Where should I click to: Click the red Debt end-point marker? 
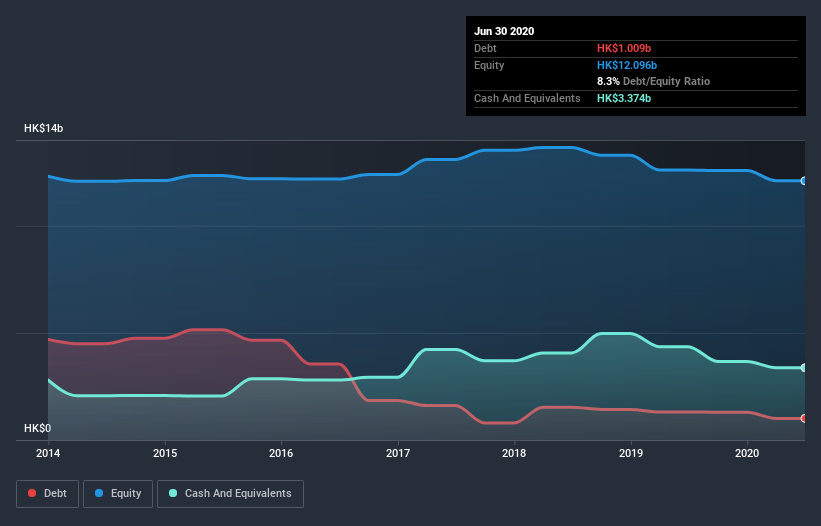804,418
